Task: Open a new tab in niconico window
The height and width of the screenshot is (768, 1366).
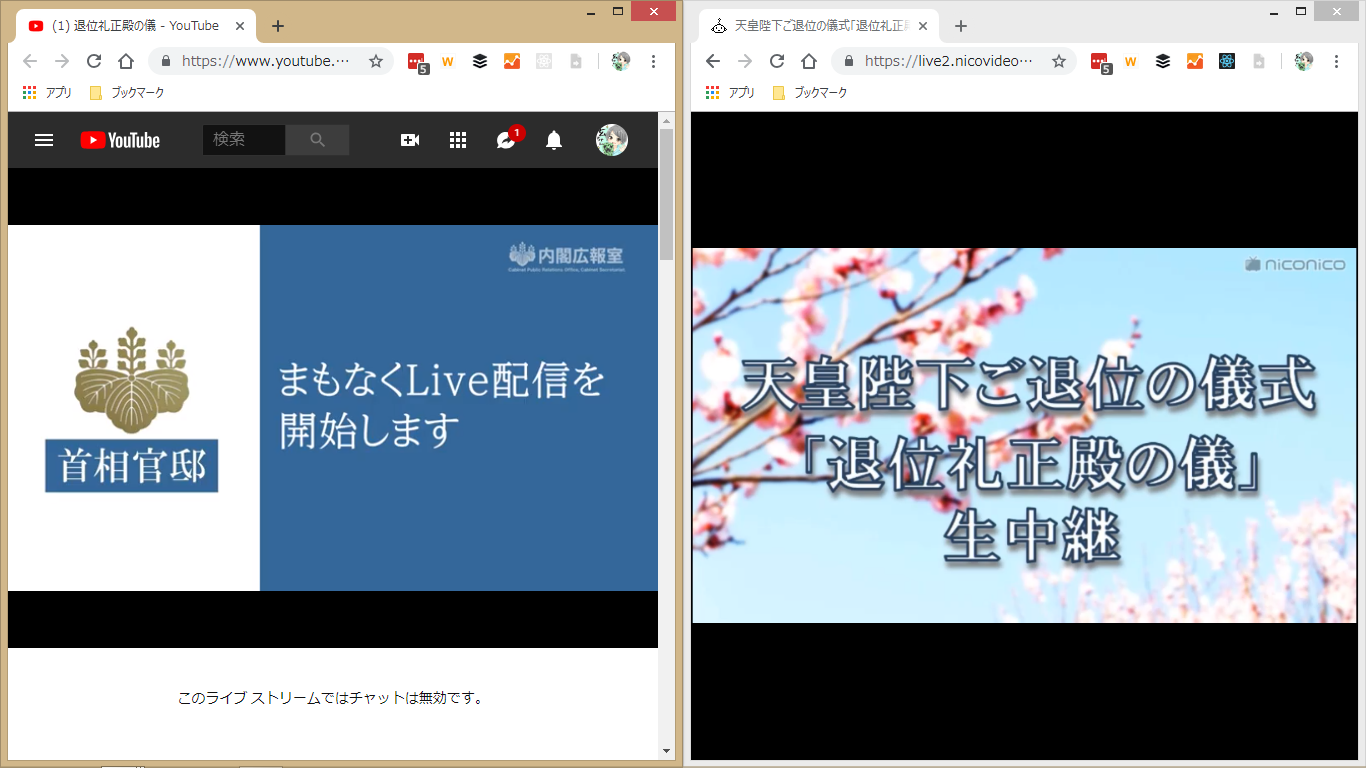Action: coord(961,26)
